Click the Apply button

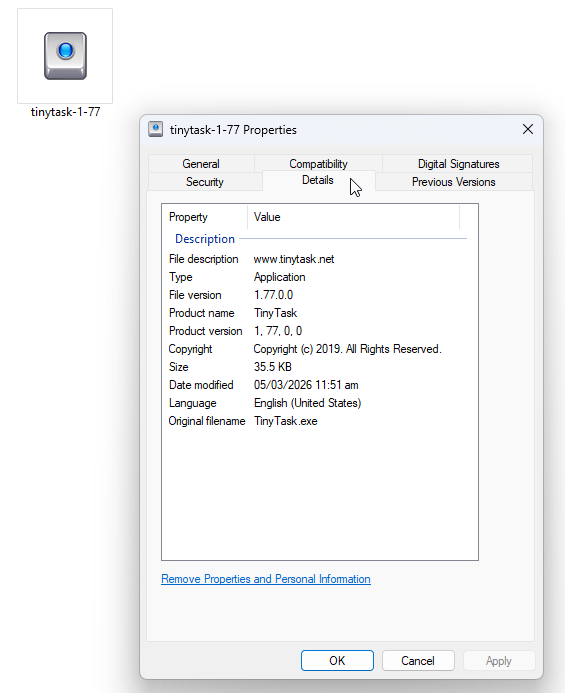tap(499, 661)
